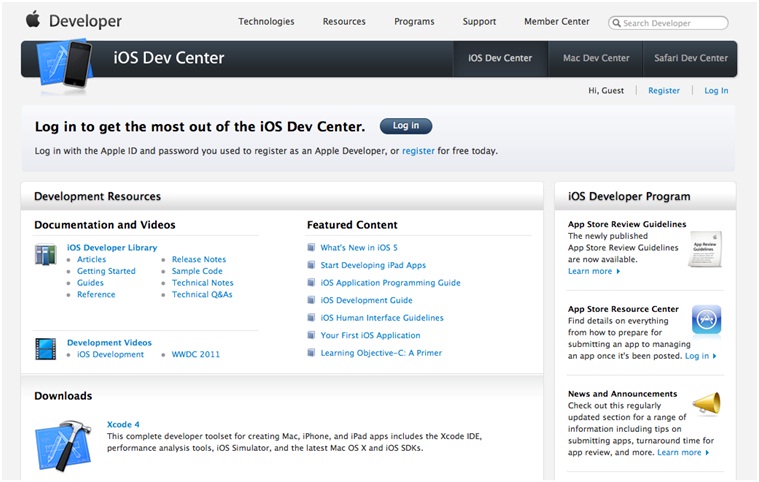Click the Development Videos filmstrip icon
This screenshot has height=482, width=759.
pyautogui.click(x=46, y=349)
